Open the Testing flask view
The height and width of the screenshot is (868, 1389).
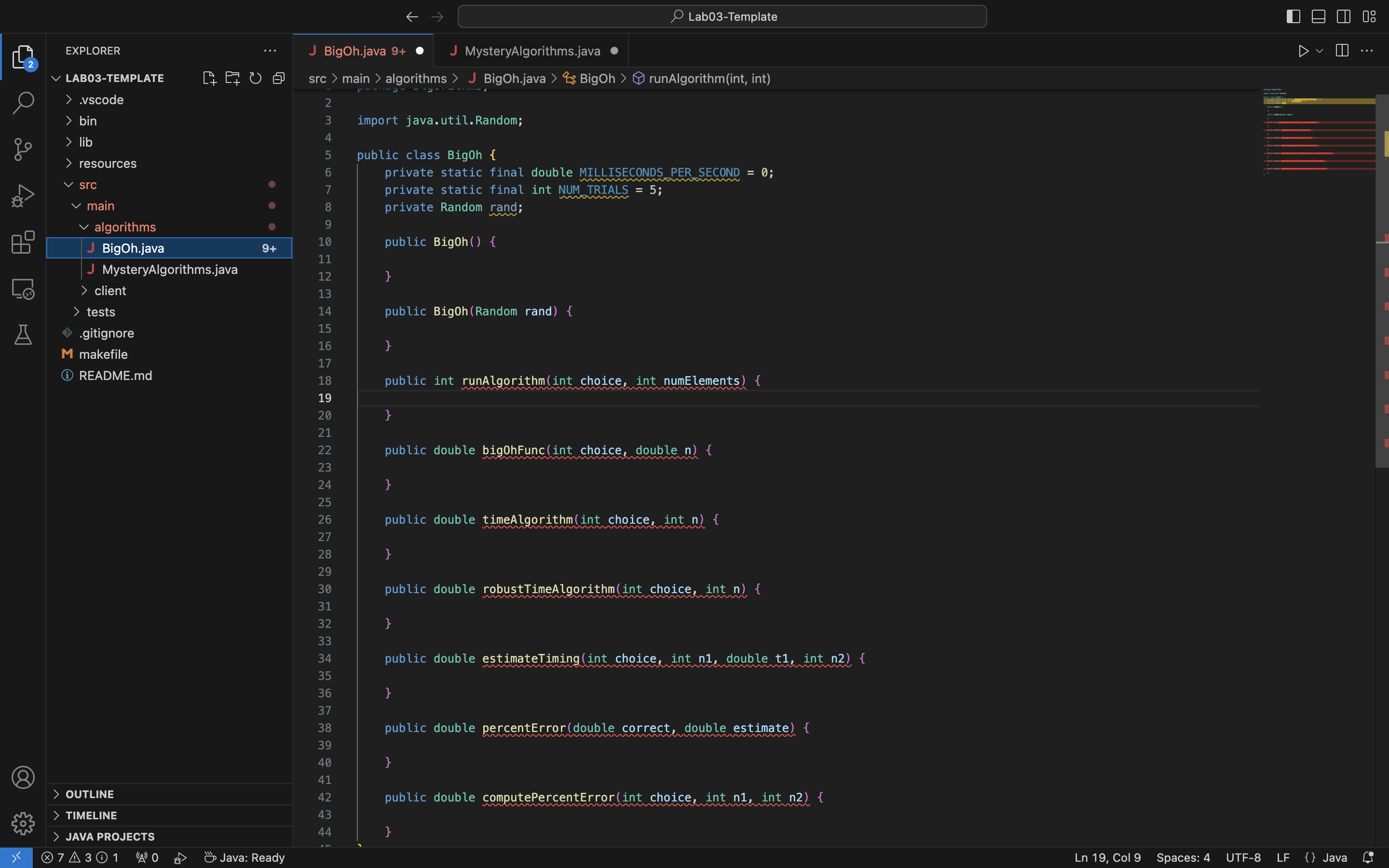pos(23,335)
